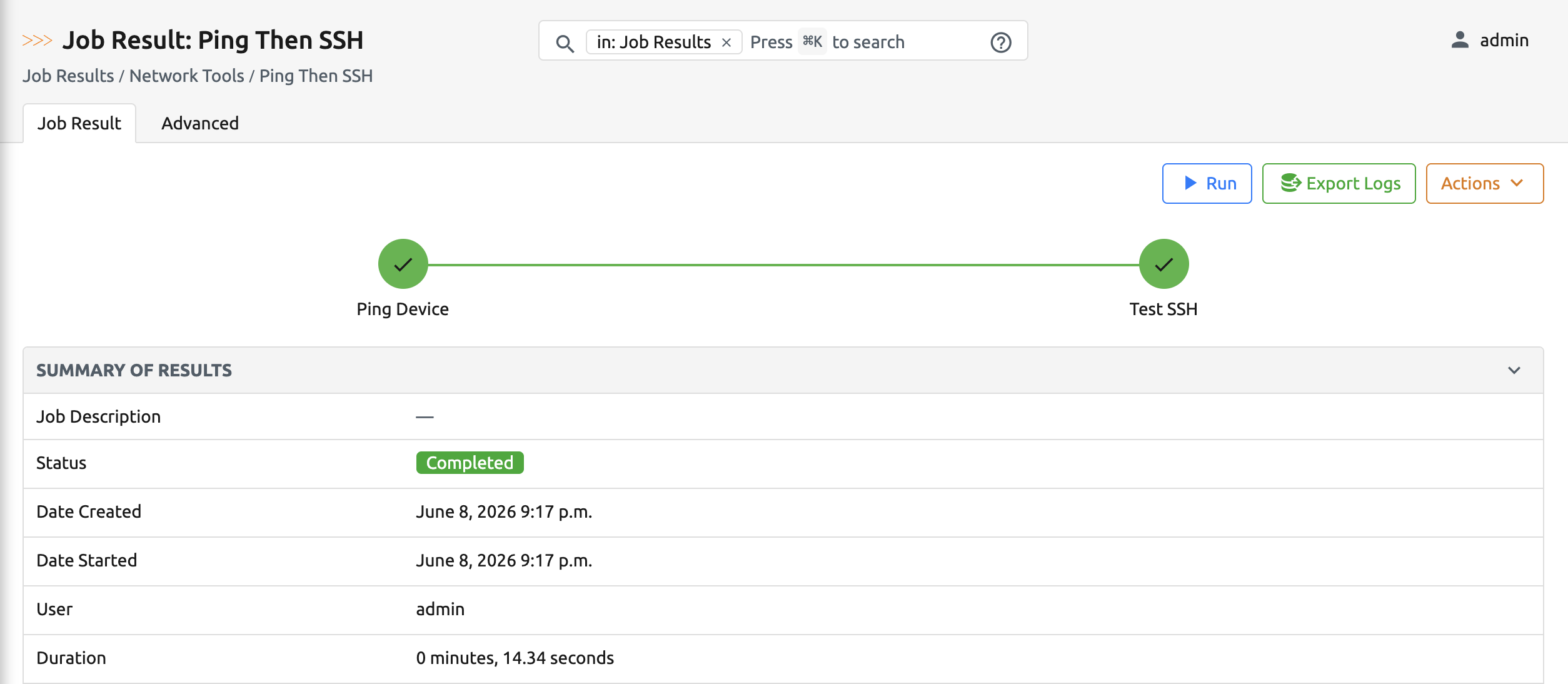
Task: Click the Export Logs button
Action: pos(1339,183)
